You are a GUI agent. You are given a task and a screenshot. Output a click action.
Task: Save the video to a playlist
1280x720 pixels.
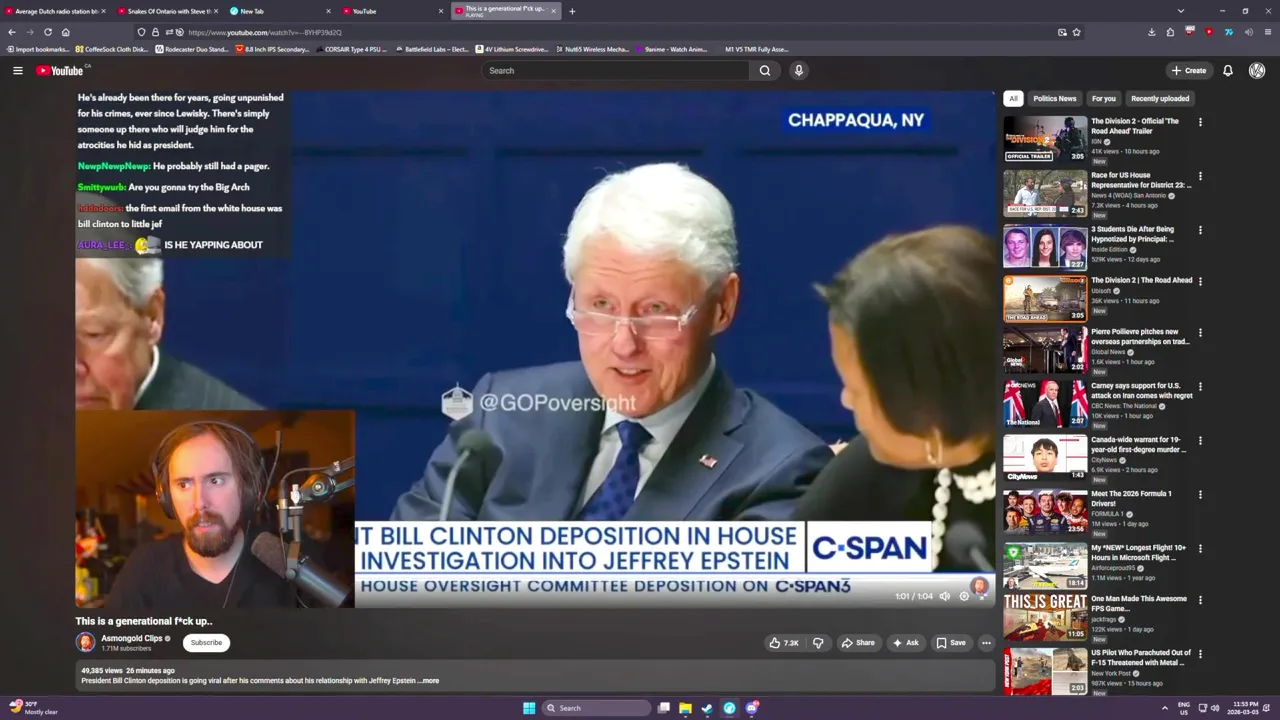click(x=951, y=643)
